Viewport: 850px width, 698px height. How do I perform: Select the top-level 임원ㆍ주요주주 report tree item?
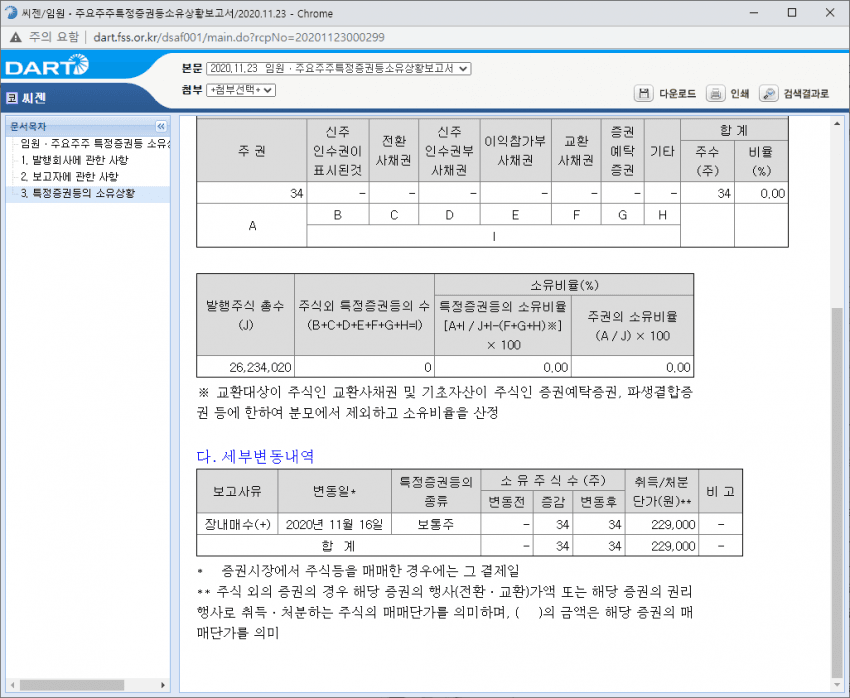tap(94, 144)
